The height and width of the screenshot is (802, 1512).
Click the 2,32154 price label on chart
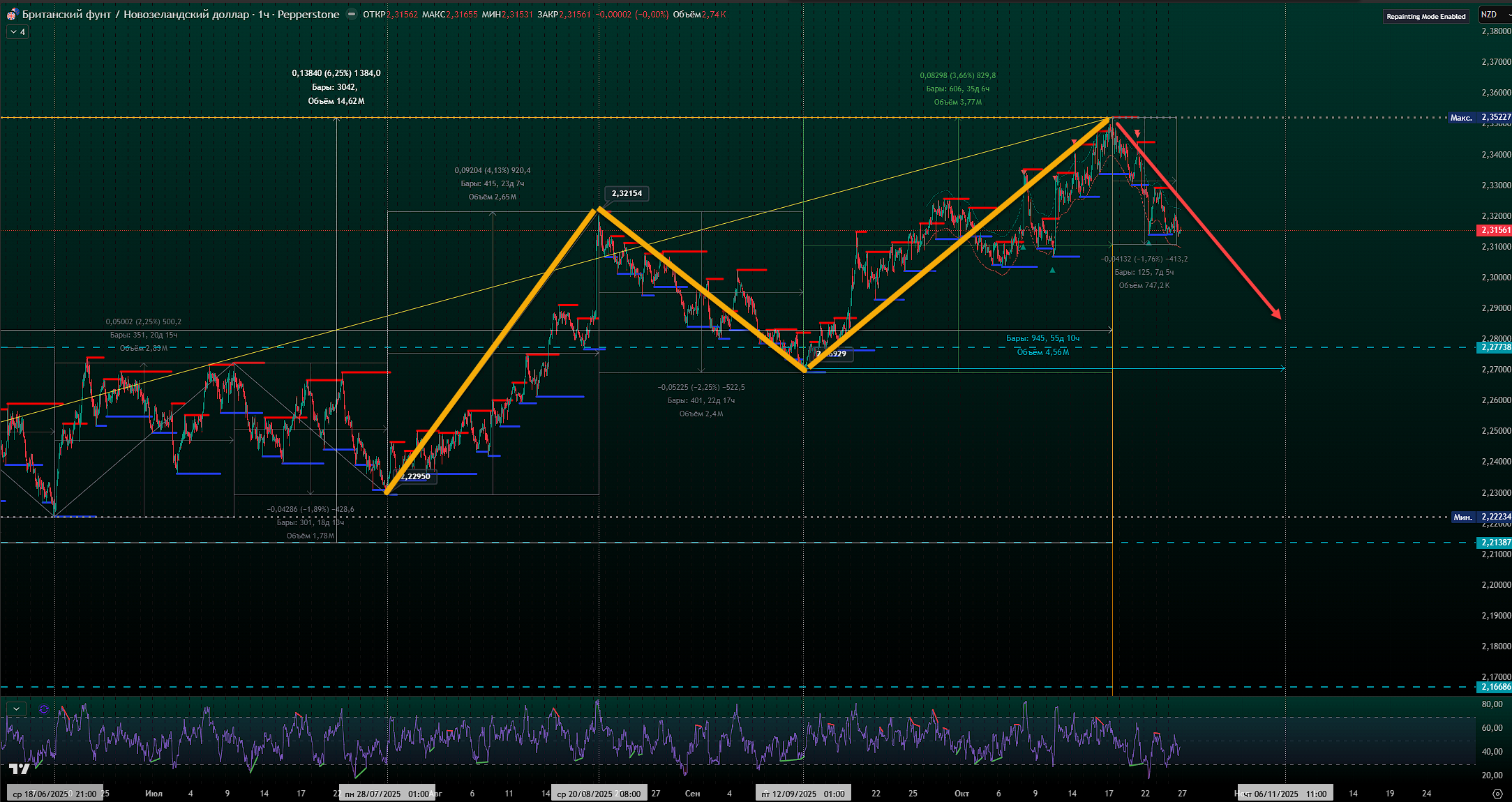pyautogui.click(x=627, y=193)
